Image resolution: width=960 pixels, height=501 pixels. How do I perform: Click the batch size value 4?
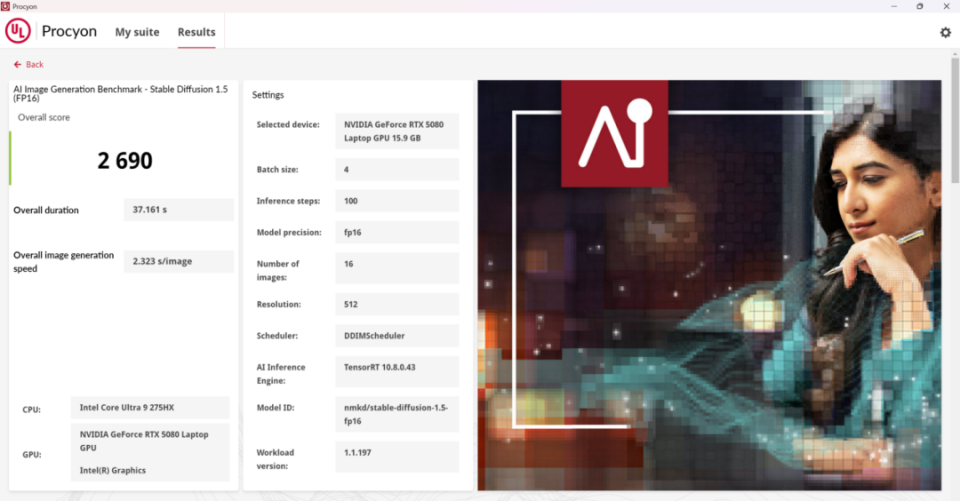pos(397,170)
